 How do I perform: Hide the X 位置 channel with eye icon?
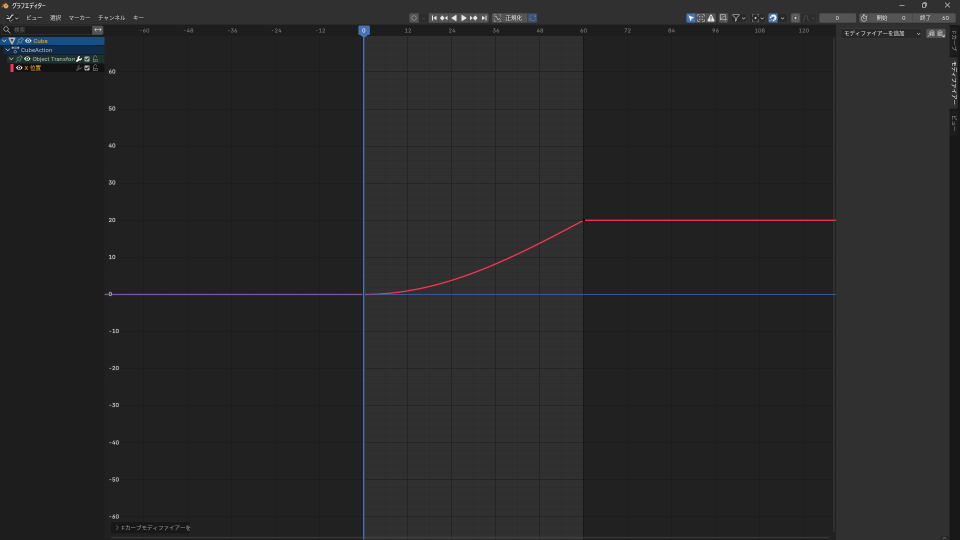[x=19, y=68]
